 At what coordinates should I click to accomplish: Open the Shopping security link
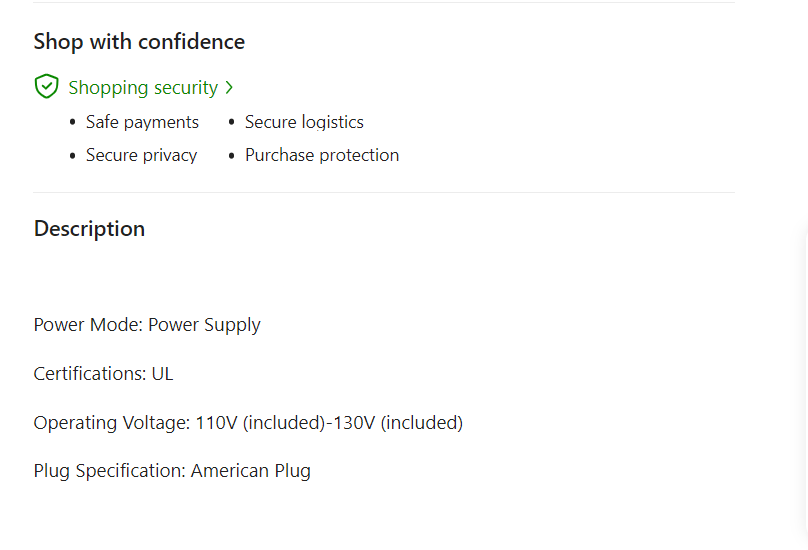click(143, 88)
